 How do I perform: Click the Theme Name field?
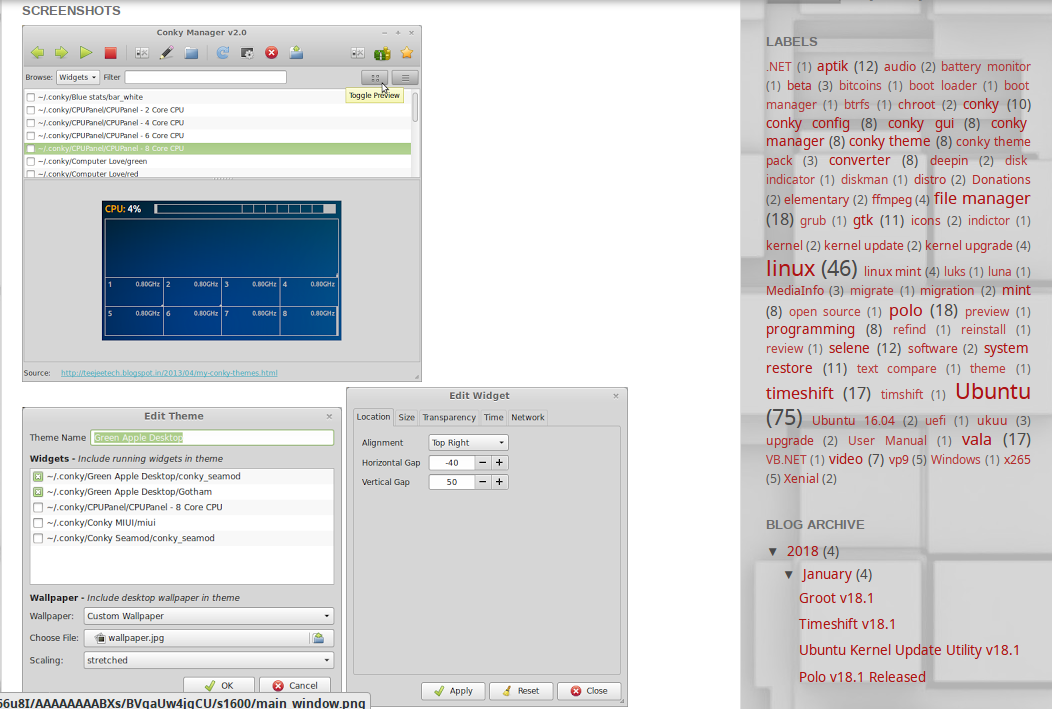tap(212, 437)
